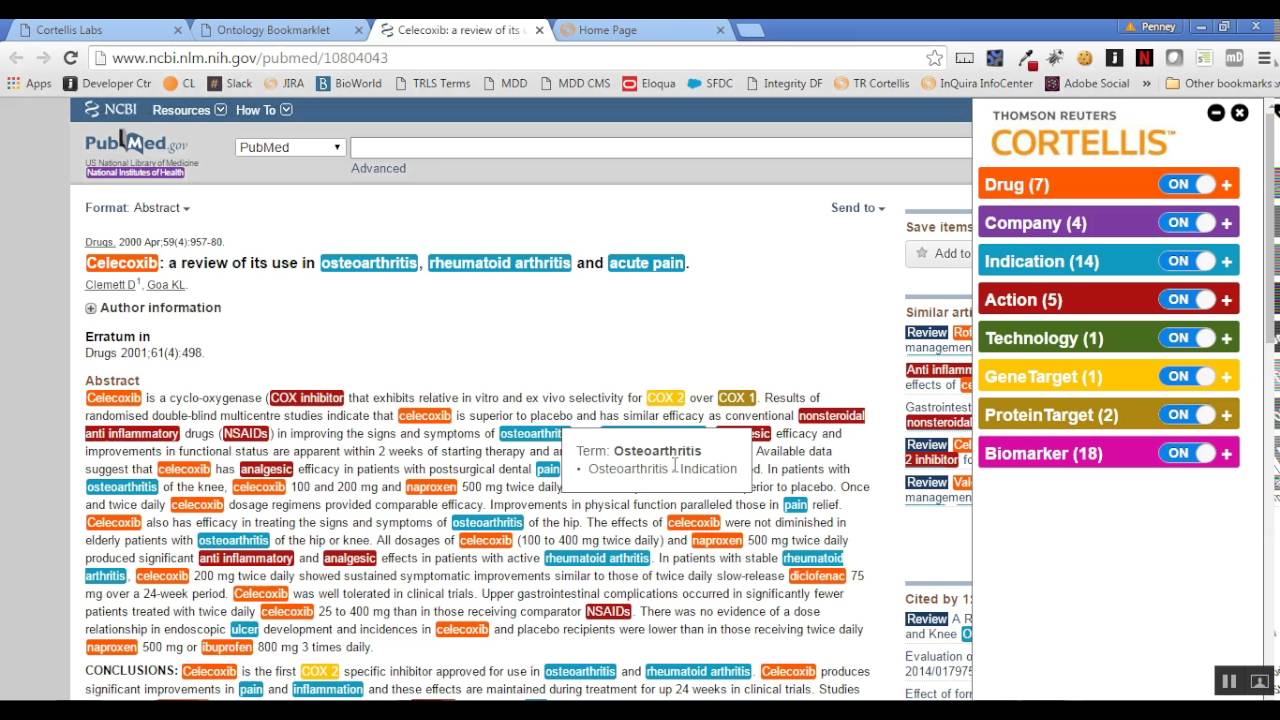
Task: Expand the Company category plus sign
Action: pos(1227,223)
